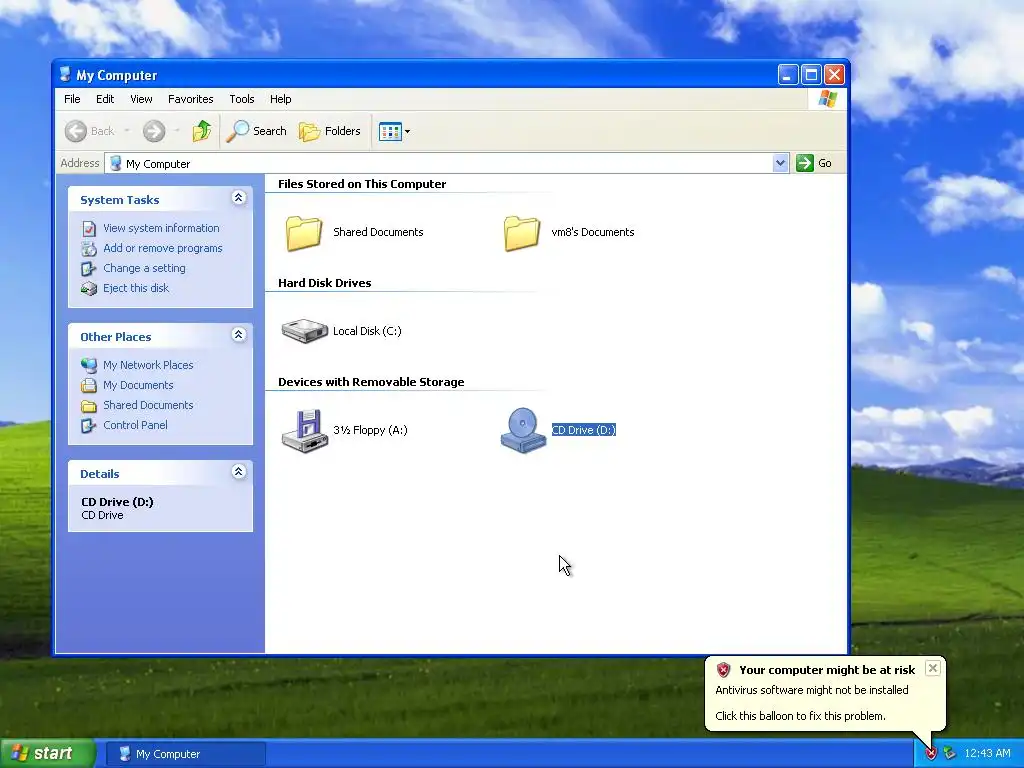This screenshot has width=1024, height=768.
Task: Go up one folder level
Action: [202, 131]
